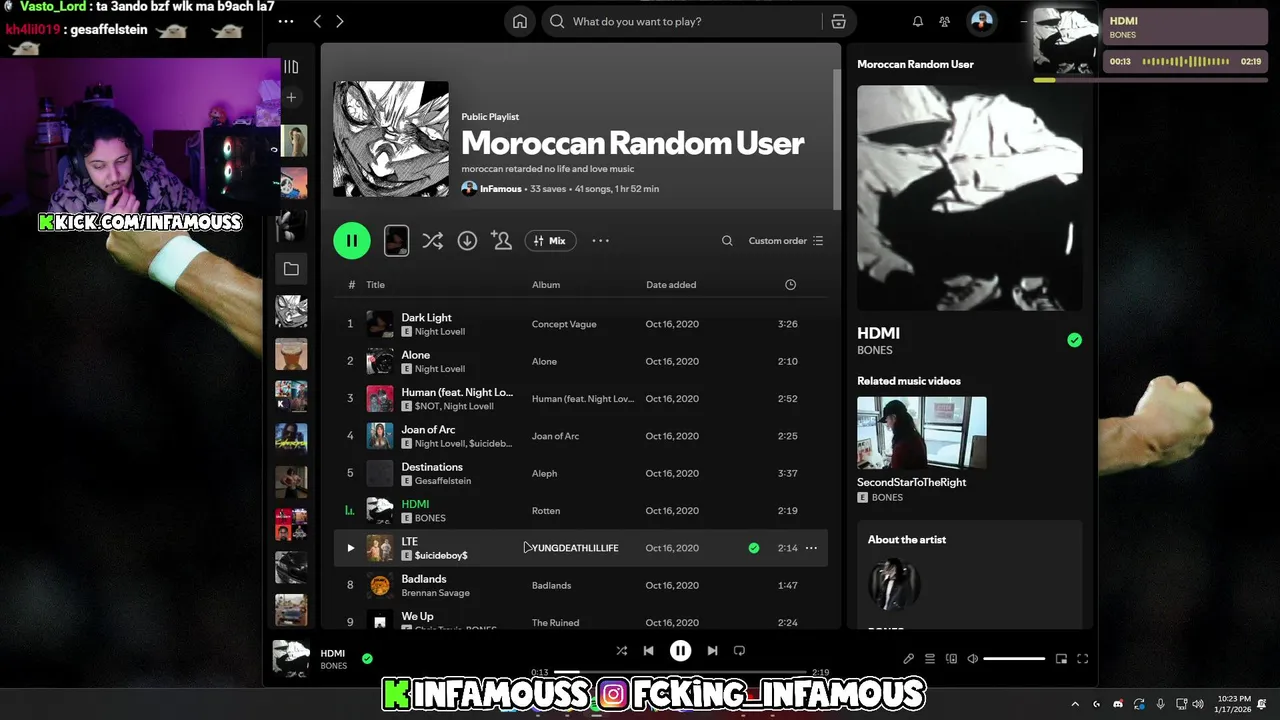Open the InFamous profile link

coord(501,189)
